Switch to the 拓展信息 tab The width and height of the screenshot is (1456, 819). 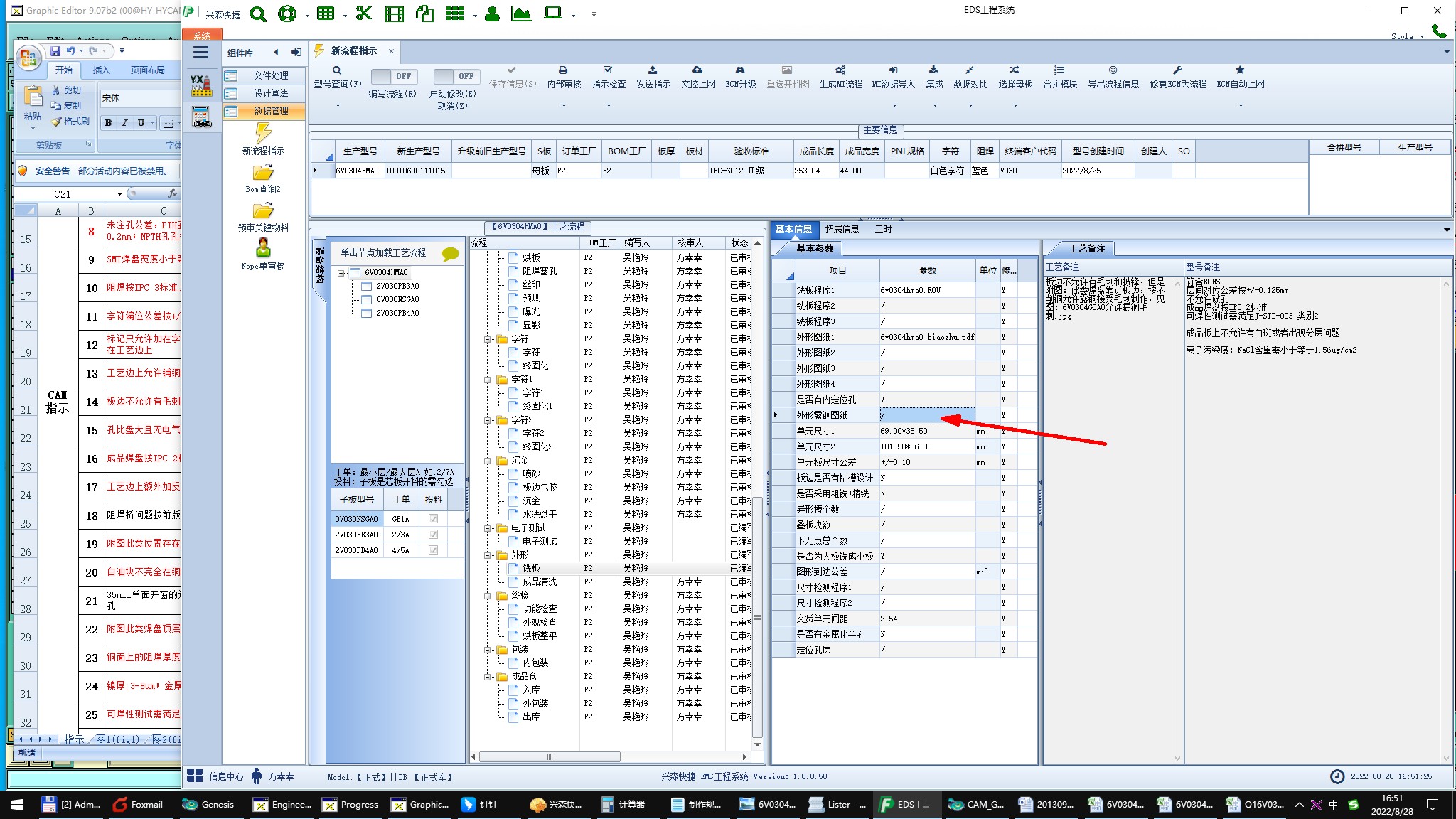click(x=842, y=230)
